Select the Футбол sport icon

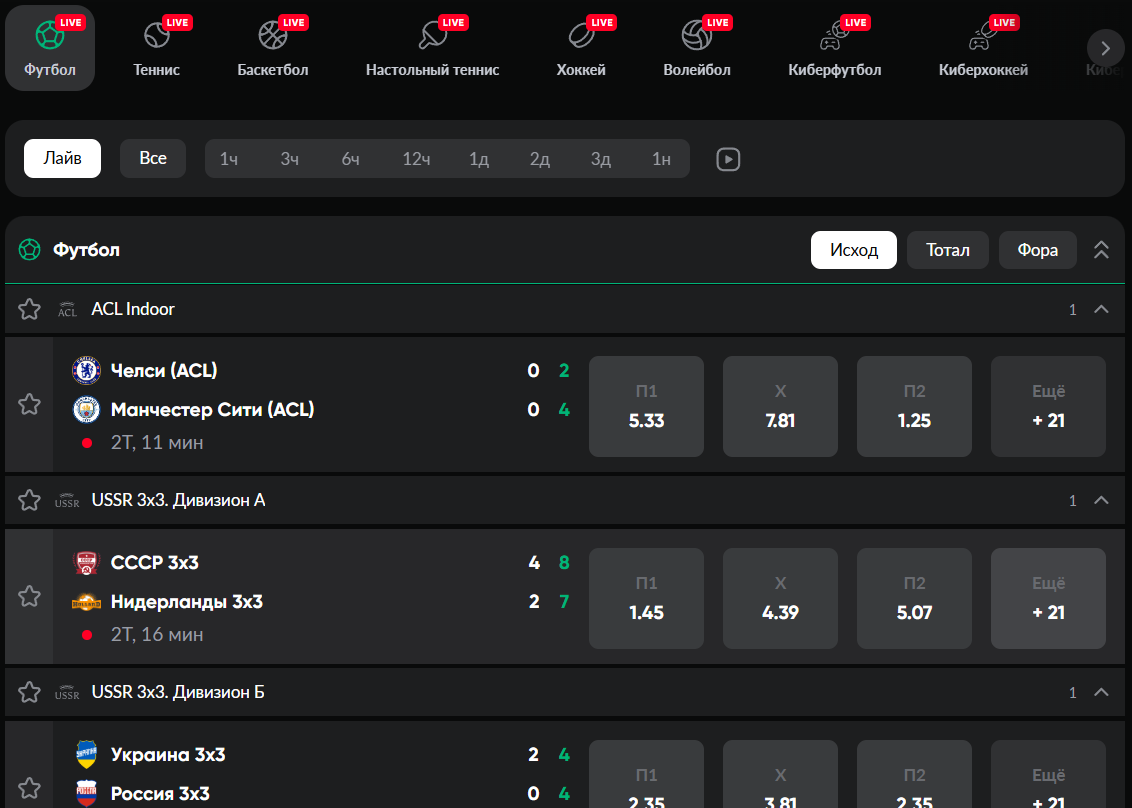pos(50,48)
